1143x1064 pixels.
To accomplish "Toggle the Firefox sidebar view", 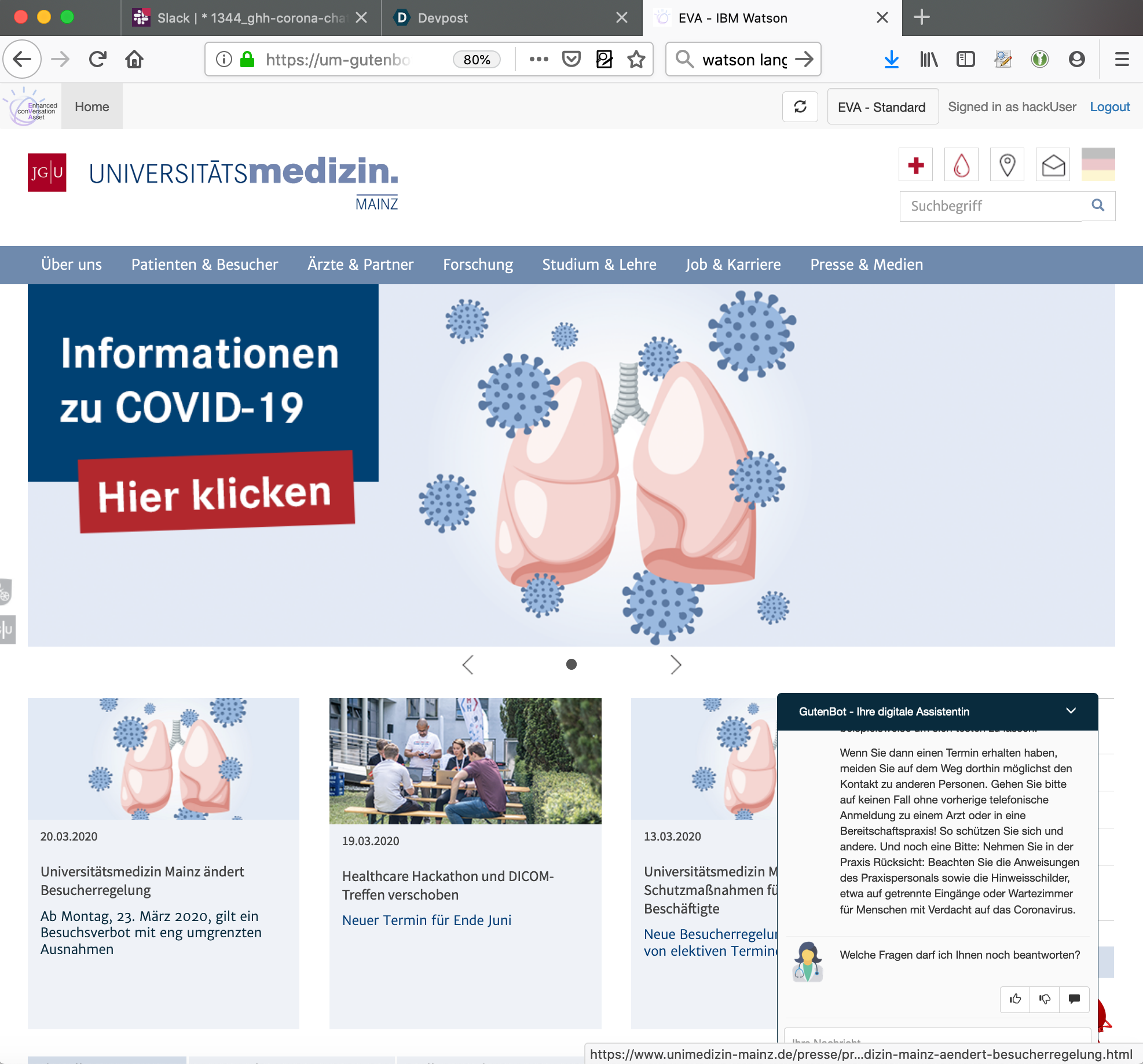I will click(x=965, y=59).
